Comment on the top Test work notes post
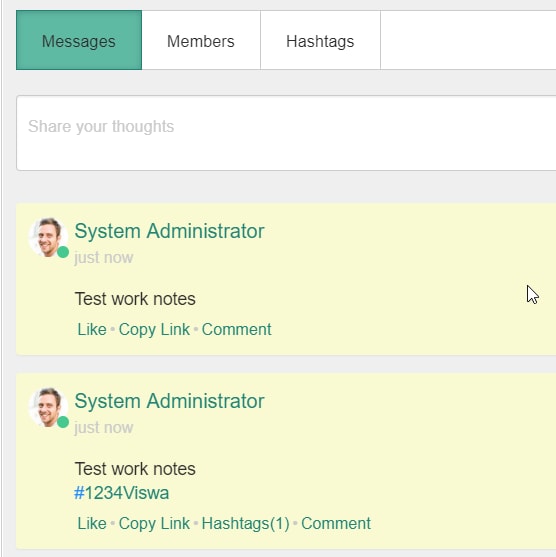 (237, 329)
